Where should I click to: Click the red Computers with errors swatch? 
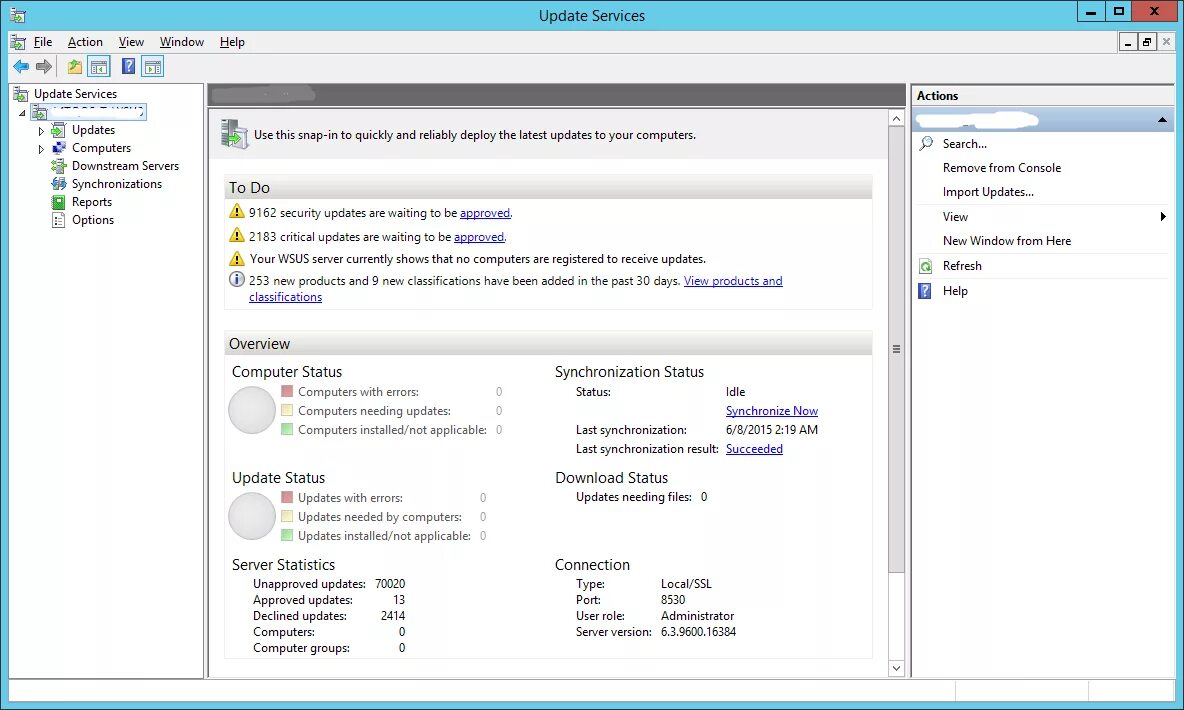click(287, 391)
